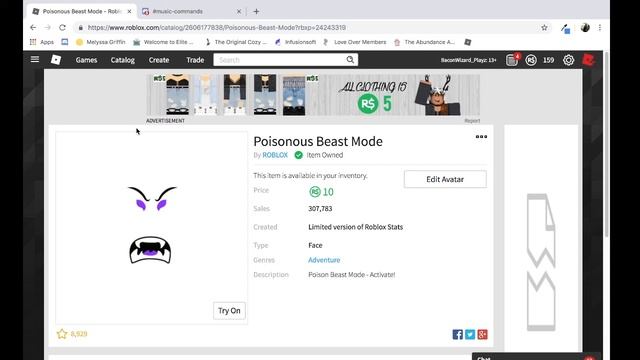This screenshot has width=640, height=360.
Task: Click the Robux currency icon
Action: pos(531,60)
